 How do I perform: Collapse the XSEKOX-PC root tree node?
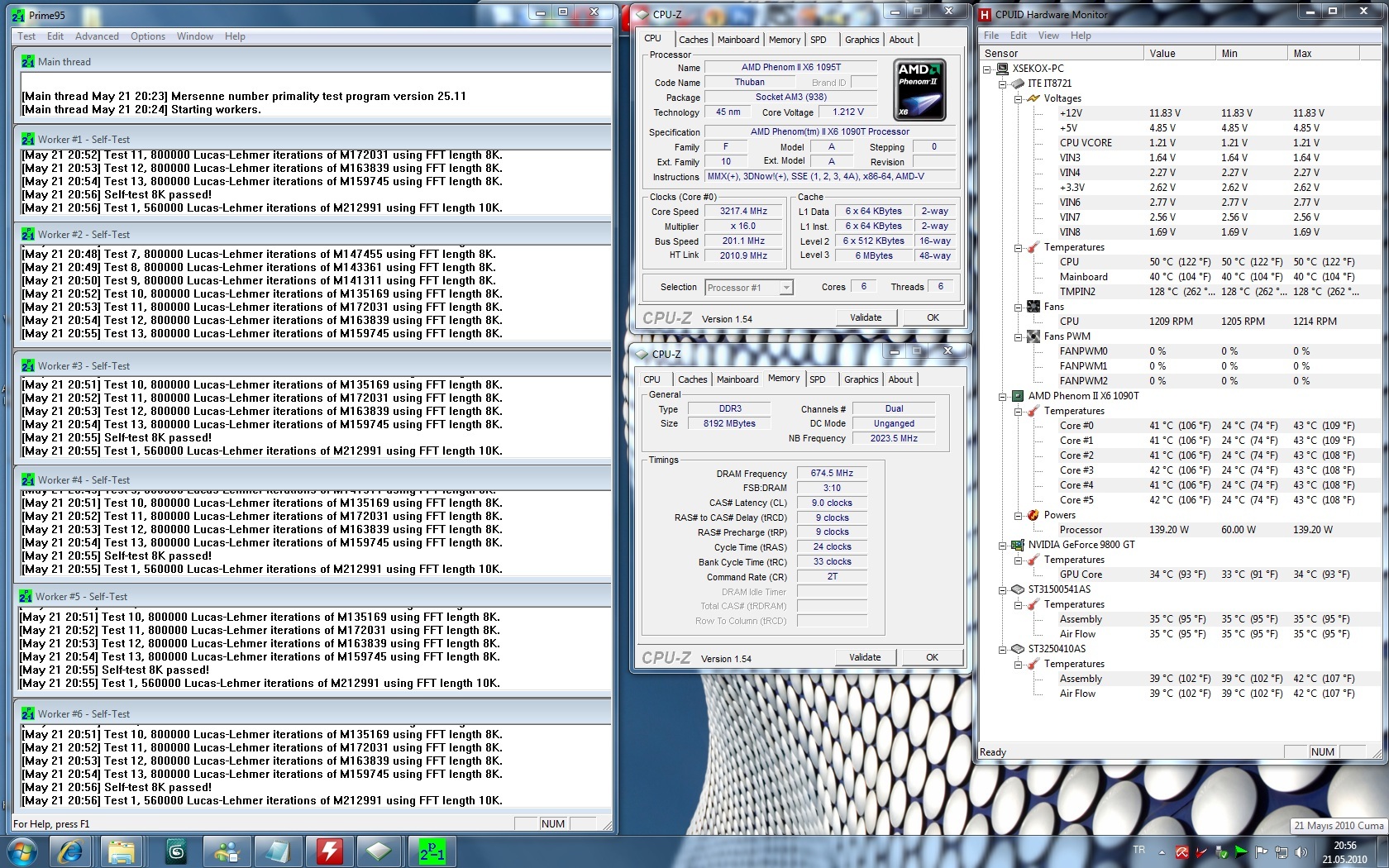pos(987,69)
